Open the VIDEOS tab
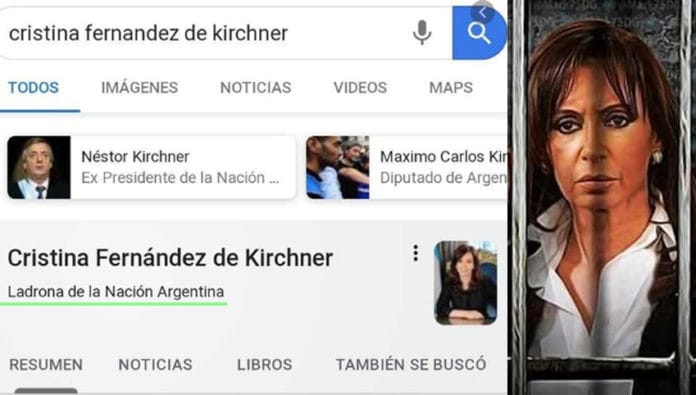This screenshot has height=395, width=696. tap(360, 87)
